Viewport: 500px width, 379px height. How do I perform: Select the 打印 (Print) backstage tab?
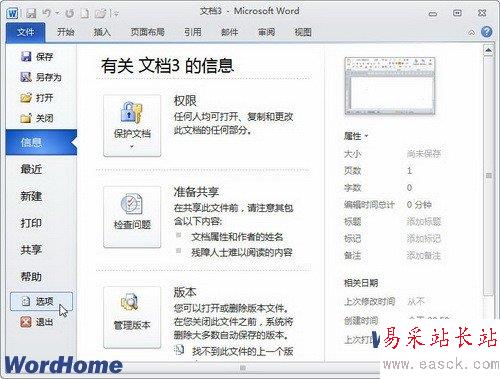click(31, 223)
